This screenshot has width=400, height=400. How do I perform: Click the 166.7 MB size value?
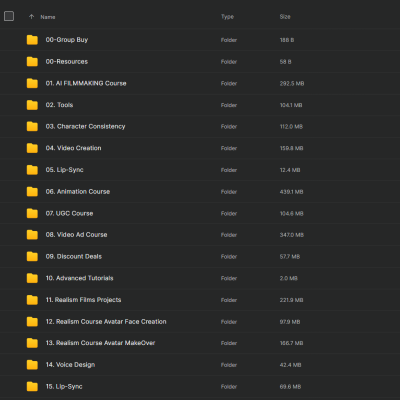(291, 343)
